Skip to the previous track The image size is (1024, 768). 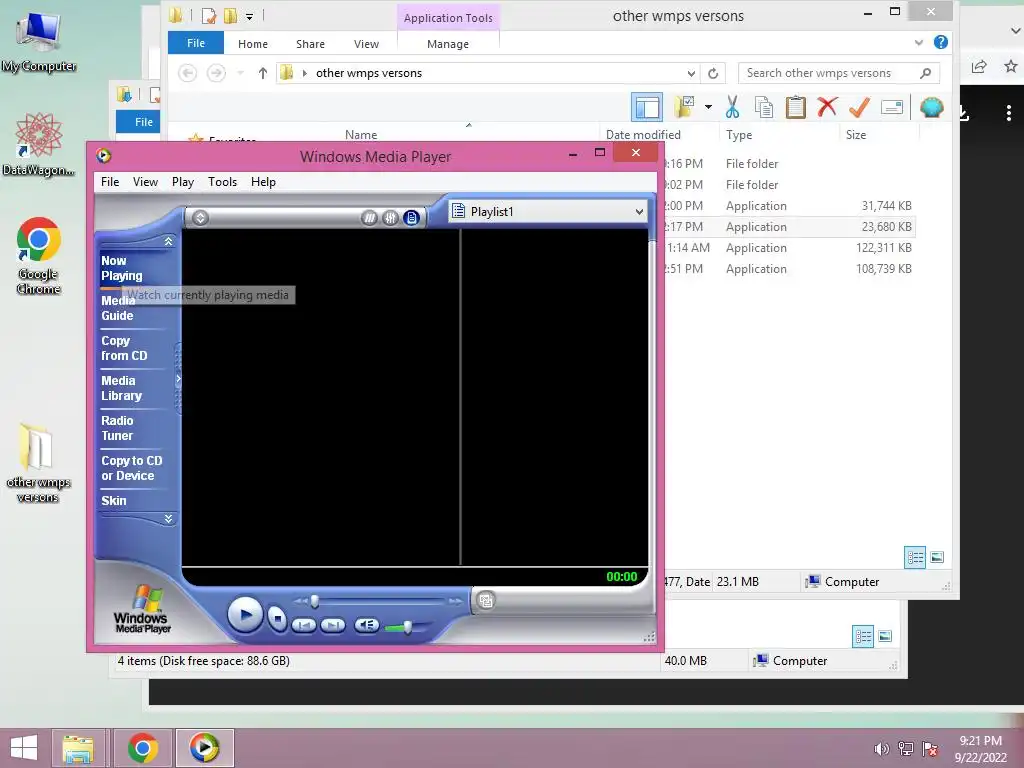304,626
